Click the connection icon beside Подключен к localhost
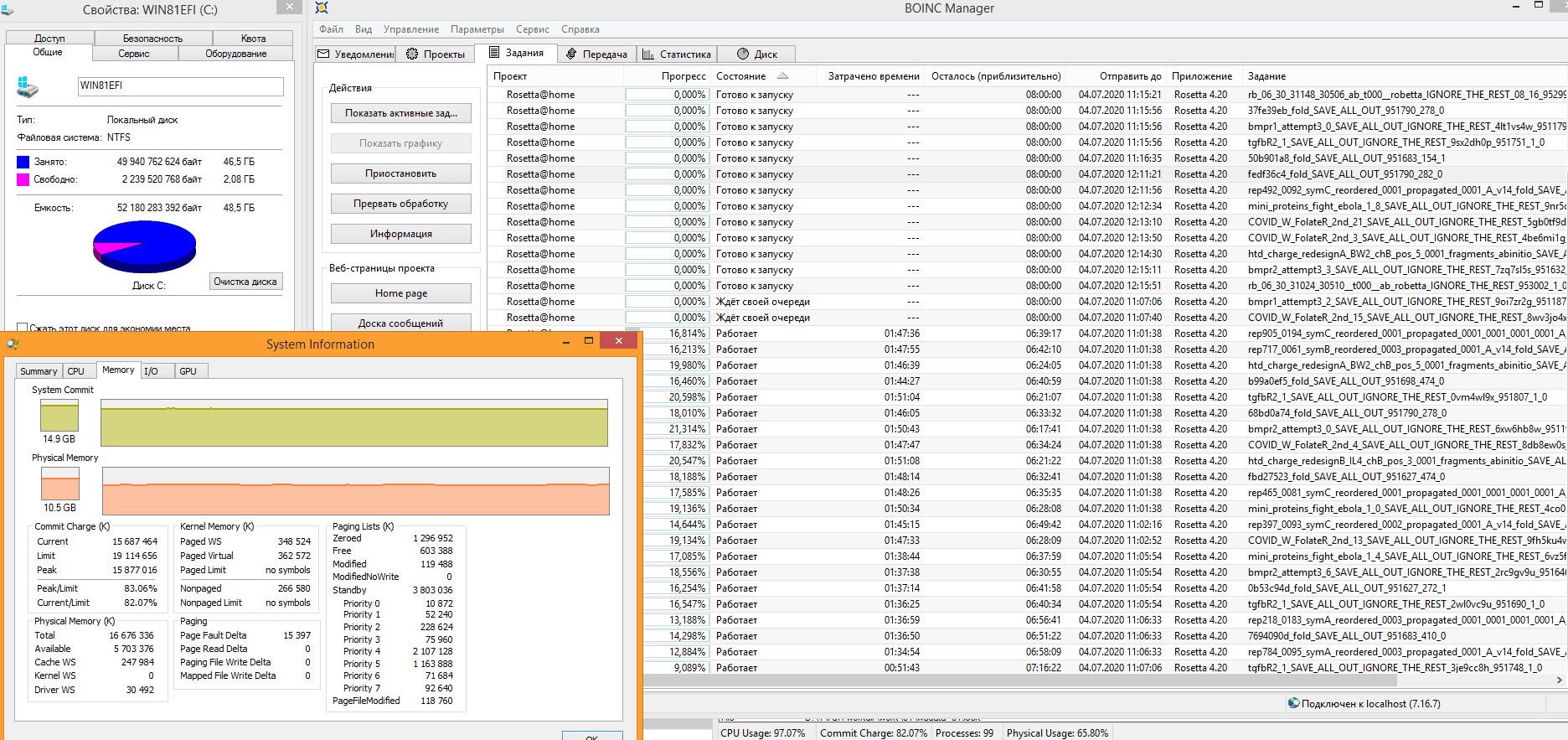The width and height of the screenshot is (1568, 740). click(1293, 703)
